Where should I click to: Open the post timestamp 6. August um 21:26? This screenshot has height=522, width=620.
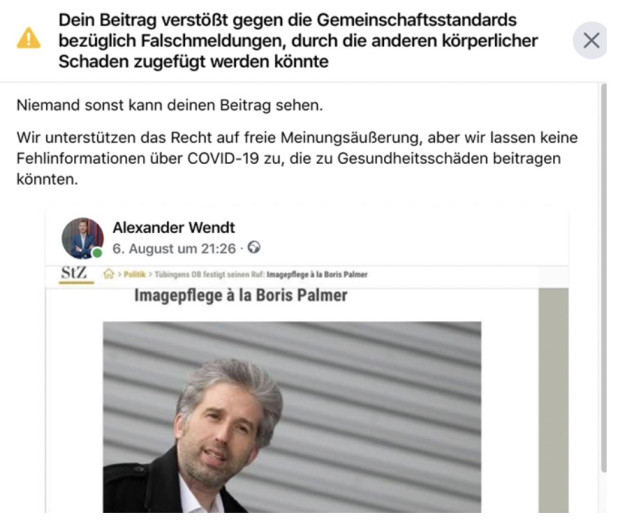coord(174,249)
